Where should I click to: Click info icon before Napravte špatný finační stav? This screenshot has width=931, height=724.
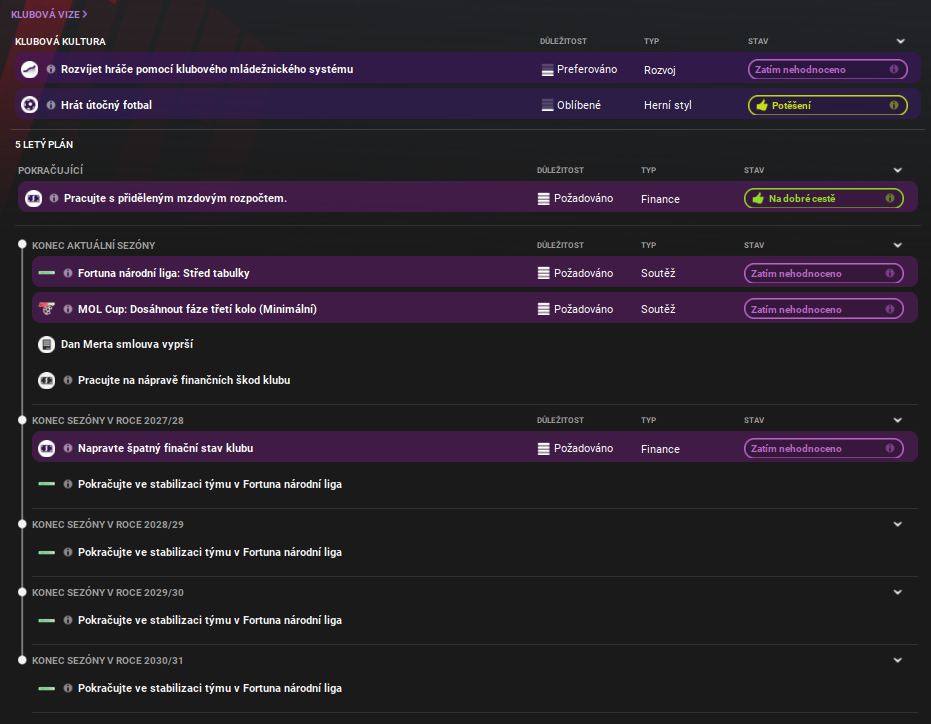[x=68, y=448]
